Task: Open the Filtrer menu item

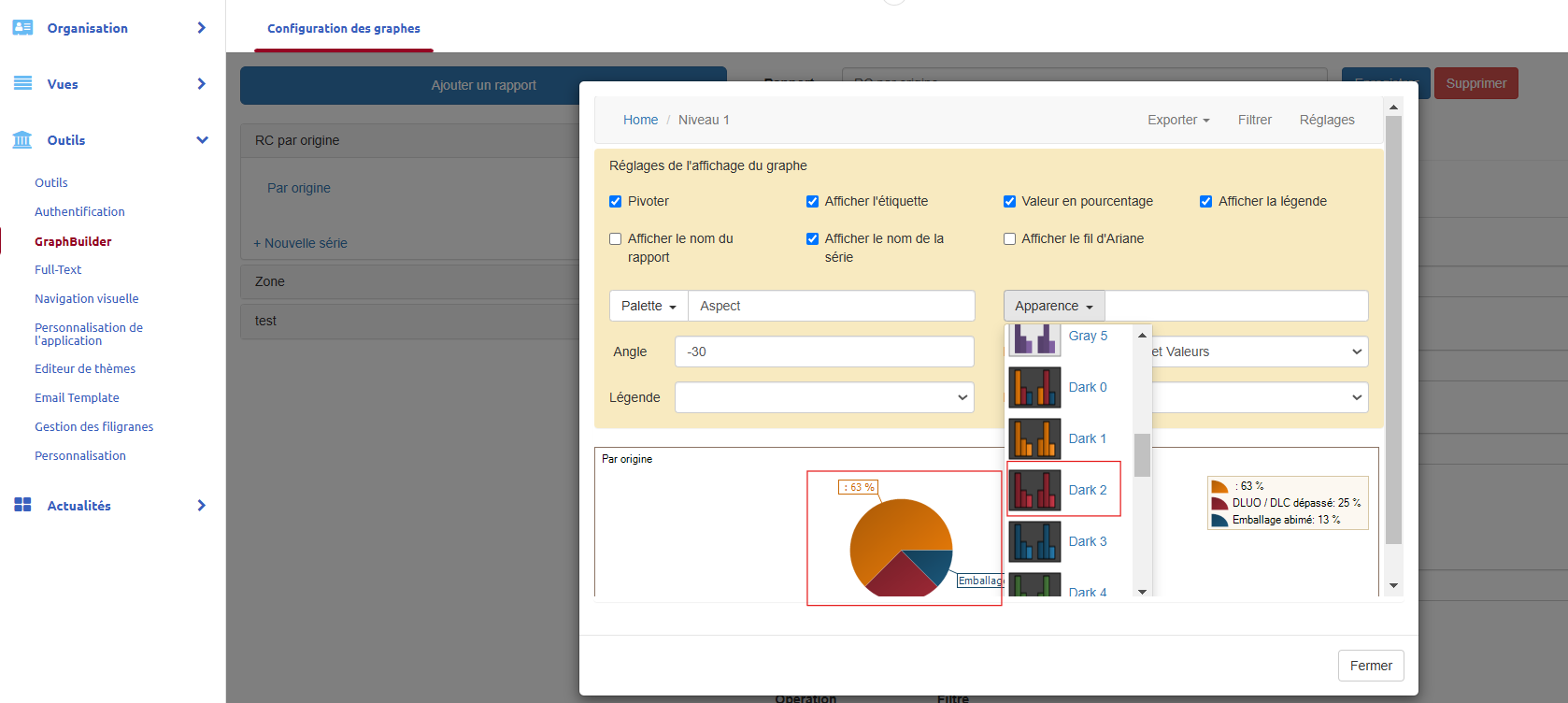Action: pos(1254,120)
